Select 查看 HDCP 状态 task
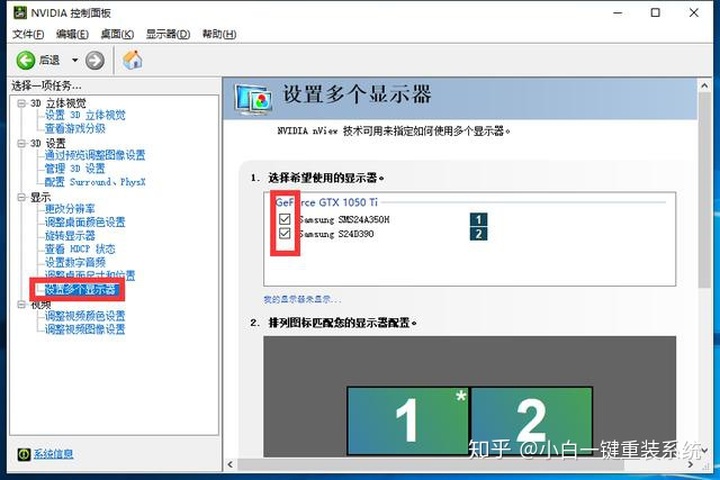Image resolution: width=720 pixels, height=480 pixels. [x=80, y=249]
